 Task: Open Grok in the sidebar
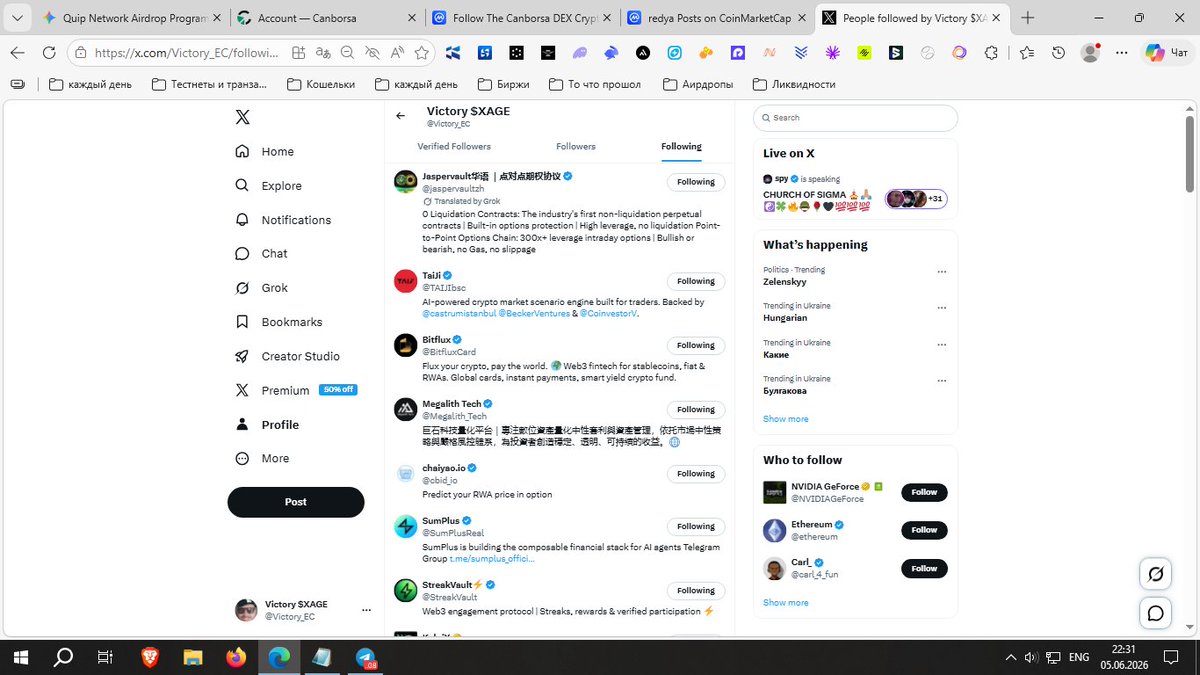[x=261, y=288]
